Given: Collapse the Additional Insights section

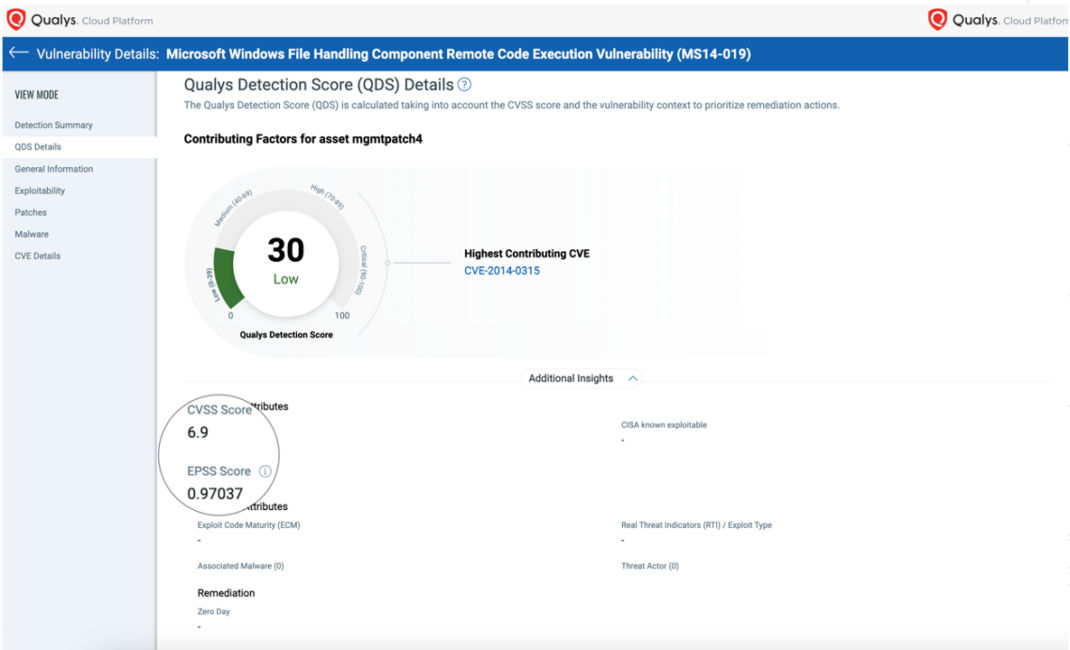Looking at the screenshot, I should pos(633,378).
